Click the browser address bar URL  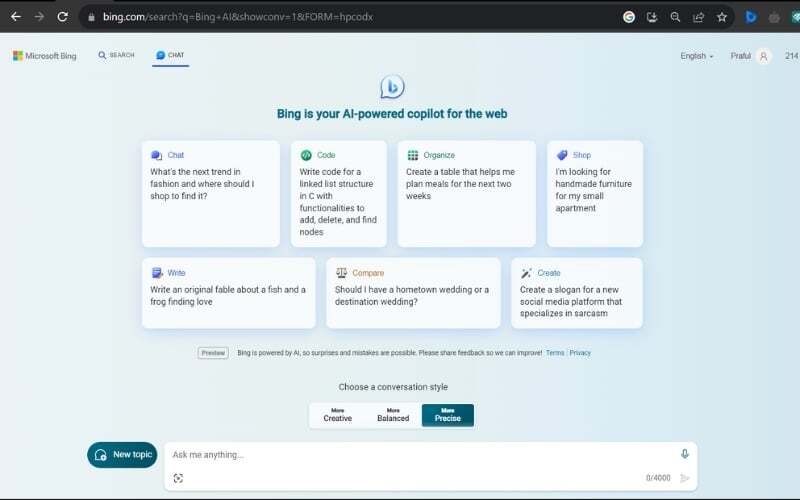pyautogui.click(x=238, y=17)
